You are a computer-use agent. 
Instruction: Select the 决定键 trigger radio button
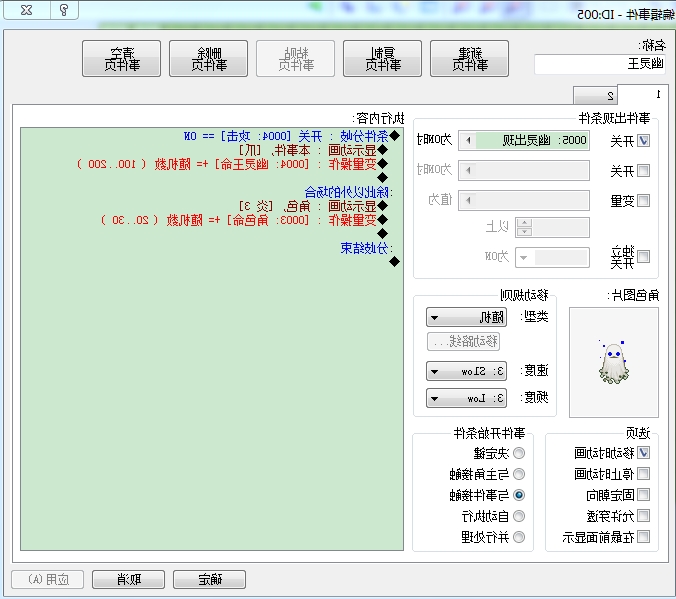[x=519, y=453]
